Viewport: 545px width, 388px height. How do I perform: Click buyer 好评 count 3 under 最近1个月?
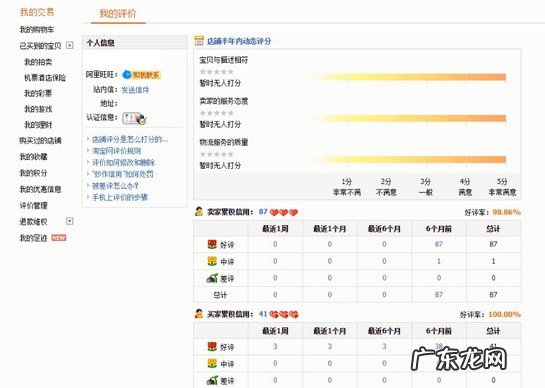pyautogui.click(x=330, y=346)
